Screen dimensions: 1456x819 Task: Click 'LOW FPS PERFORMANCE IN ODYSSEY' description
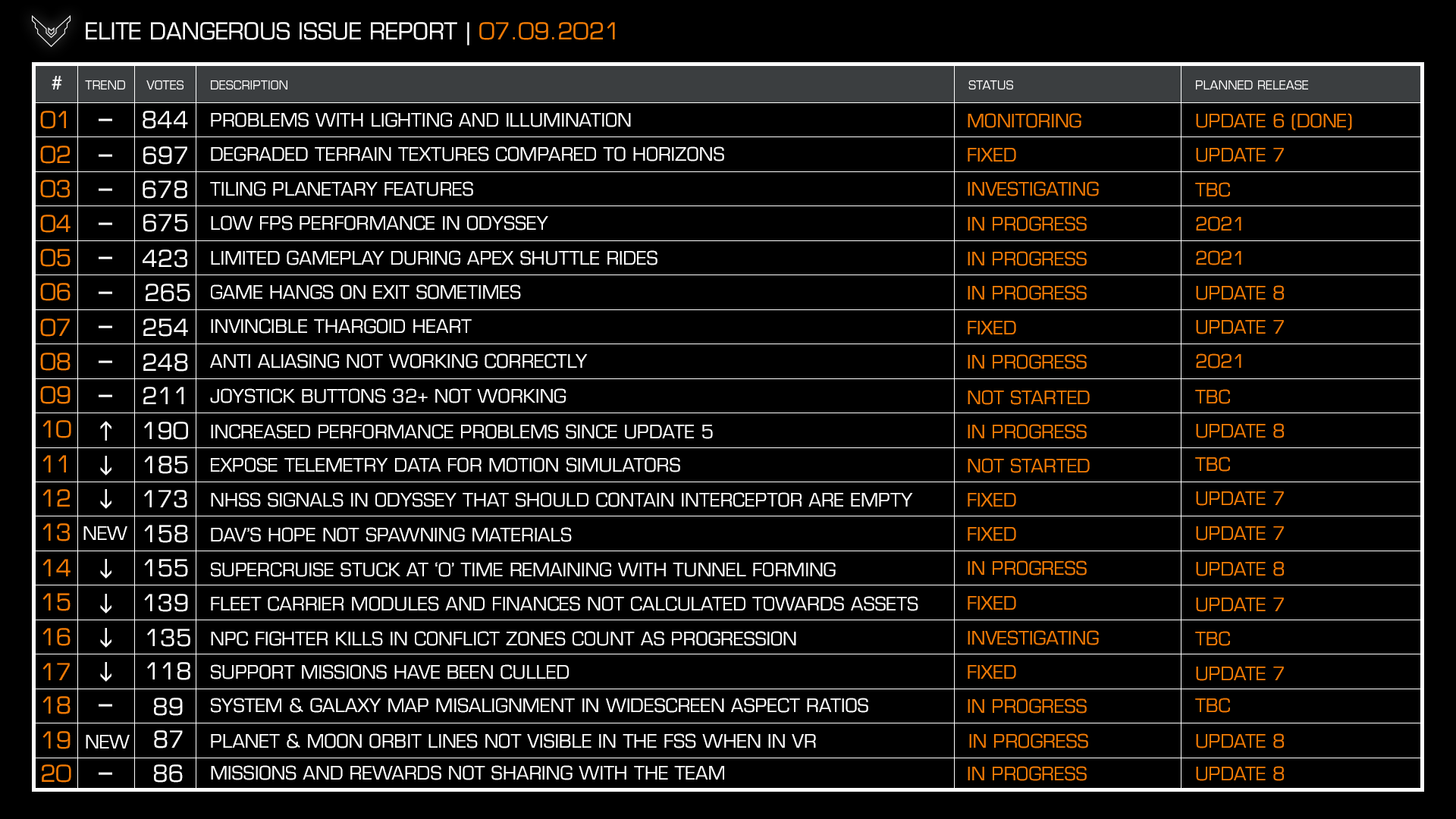pyautogui.click(x=379, y=223)
